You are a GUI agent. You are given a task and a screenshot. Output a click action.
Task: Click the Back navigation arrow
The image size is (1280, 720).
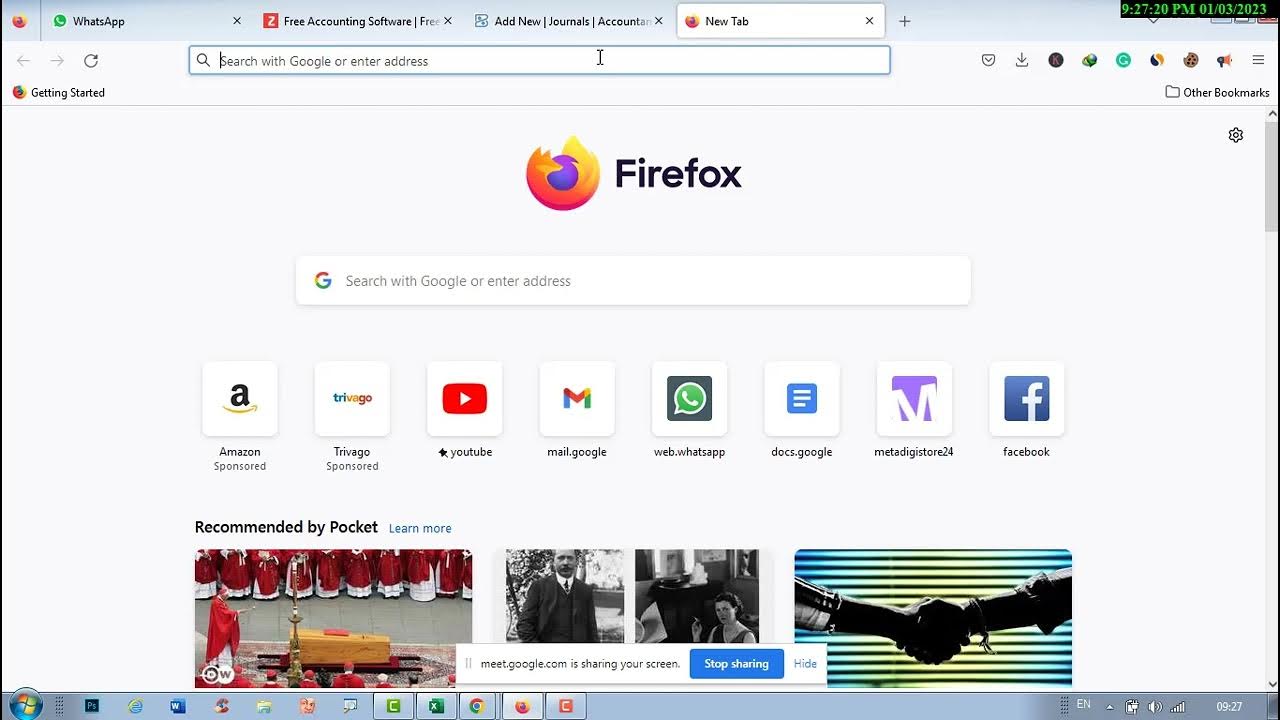pyautogui.click(x=23, y=61)
